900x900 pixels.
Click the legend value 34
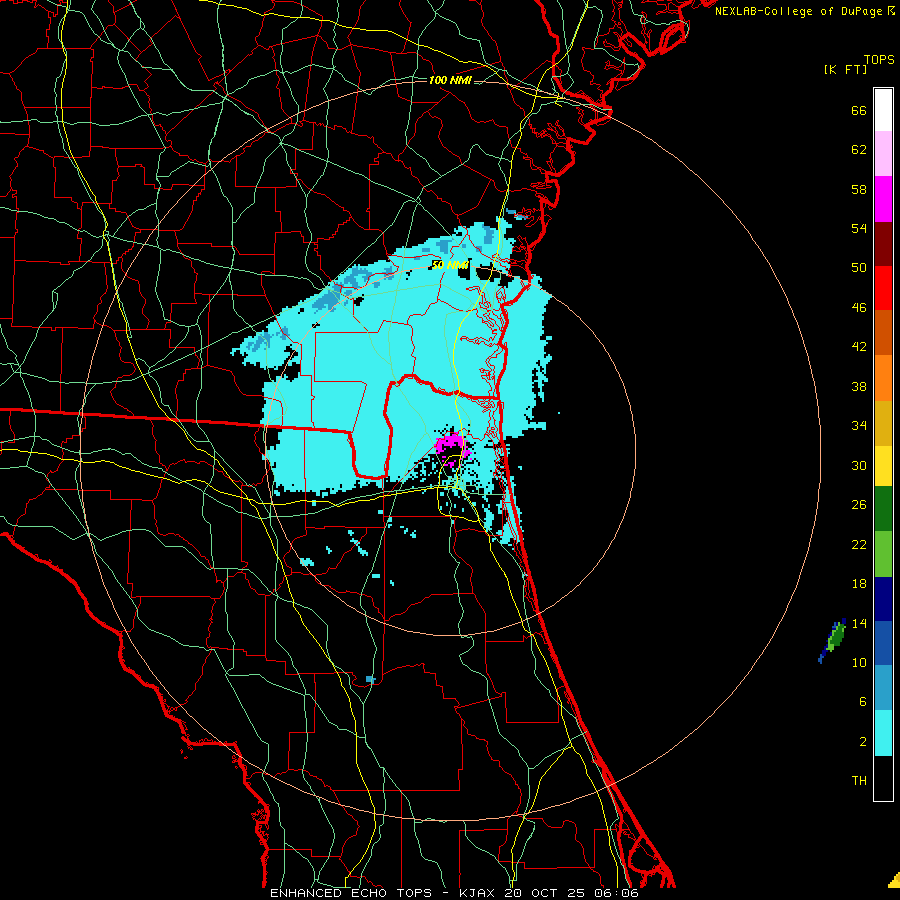[859, 426]
